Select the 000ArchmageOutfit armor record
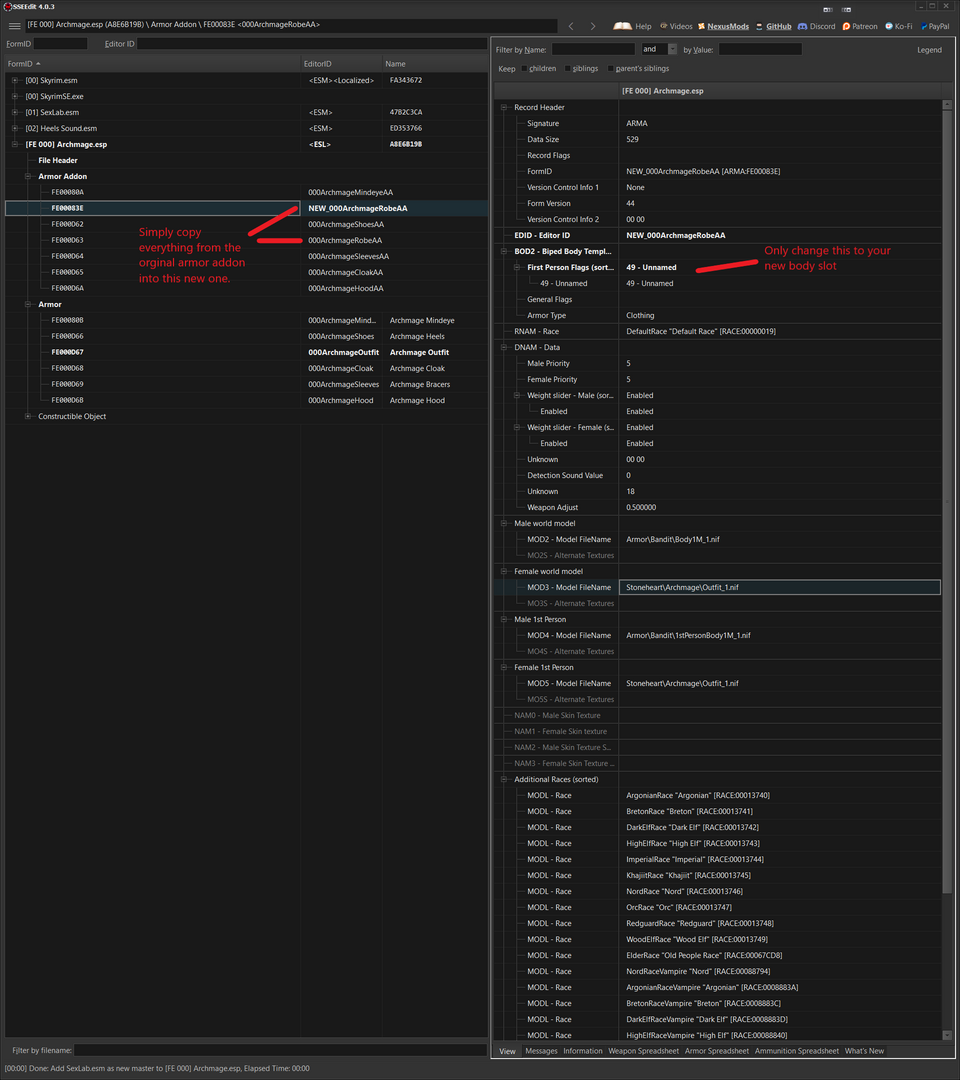 247,352
